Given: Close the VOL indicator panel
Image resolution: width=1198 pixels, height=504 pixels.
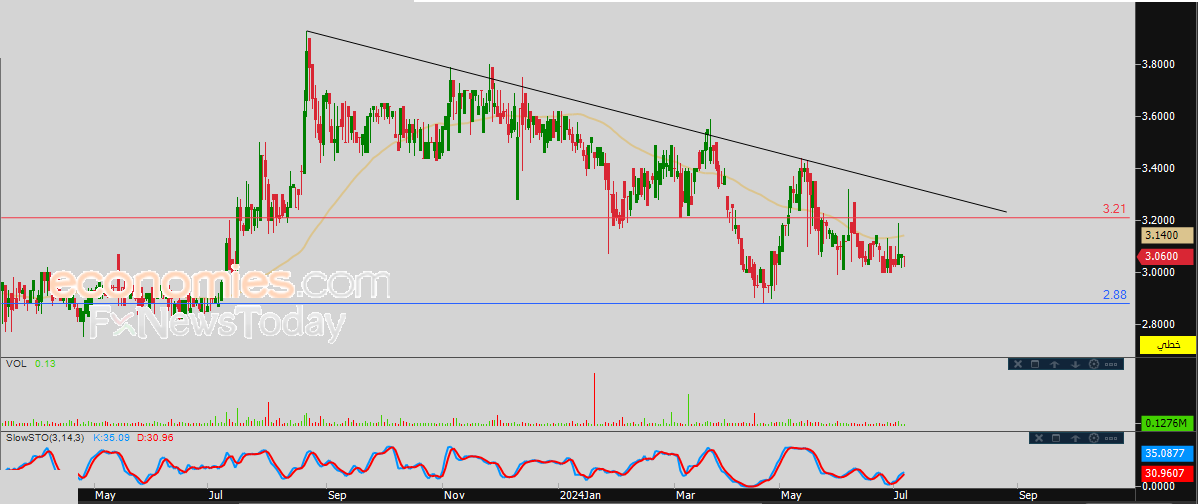Looking at the screenshot, I should (x=1017, y=364).
